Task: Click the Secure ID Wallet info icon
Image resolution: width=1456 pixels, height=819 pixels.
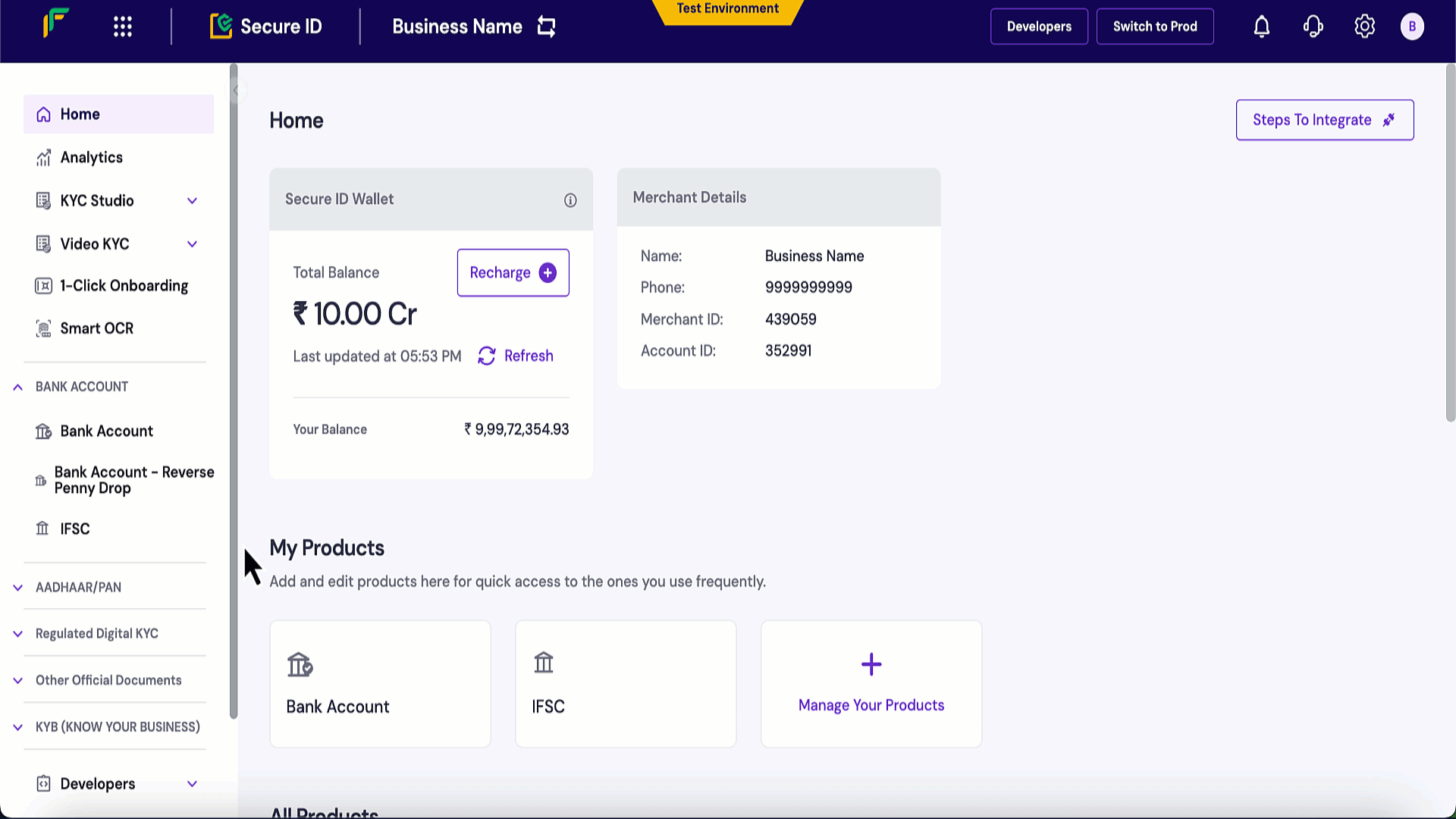Action: (x=570, y=199)
